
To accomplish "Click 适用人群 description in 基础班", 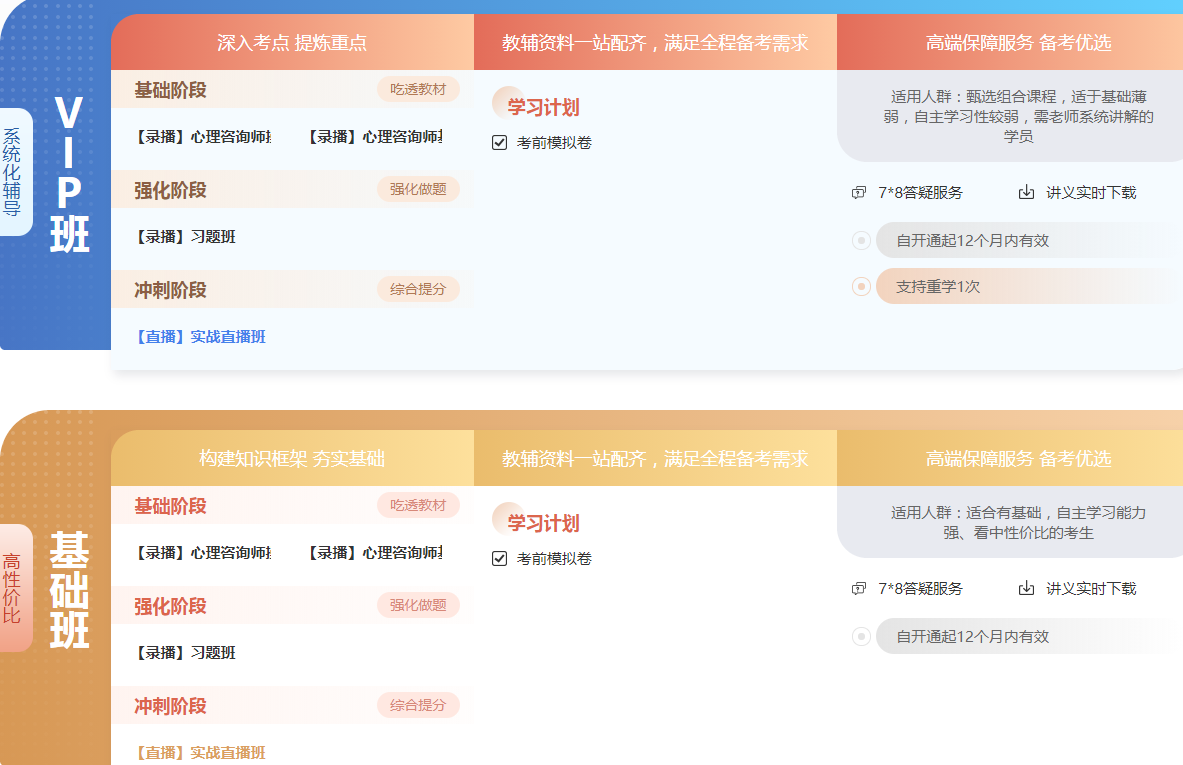I will pyautogui.click(x=1018, y=522).
